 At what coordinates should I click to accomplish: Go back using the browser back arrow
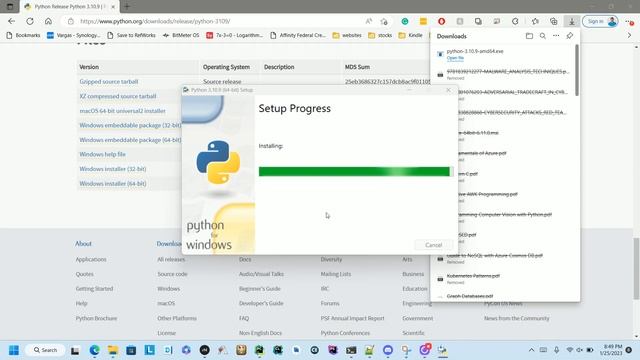click(11, 21)
